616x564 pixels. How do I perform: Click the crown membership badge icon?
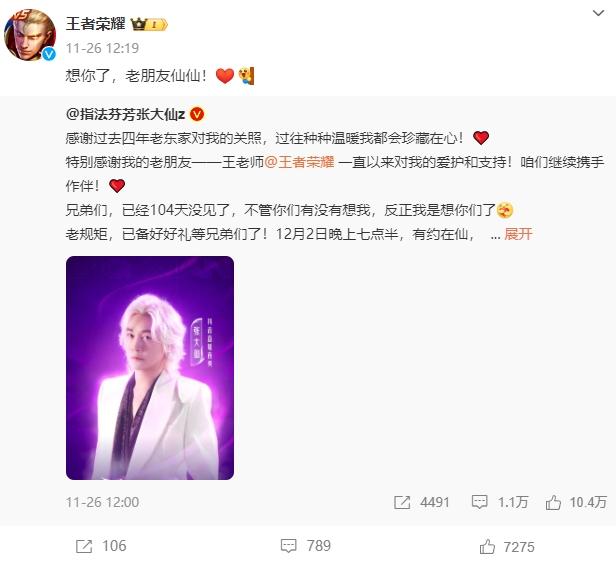[149, 25]
